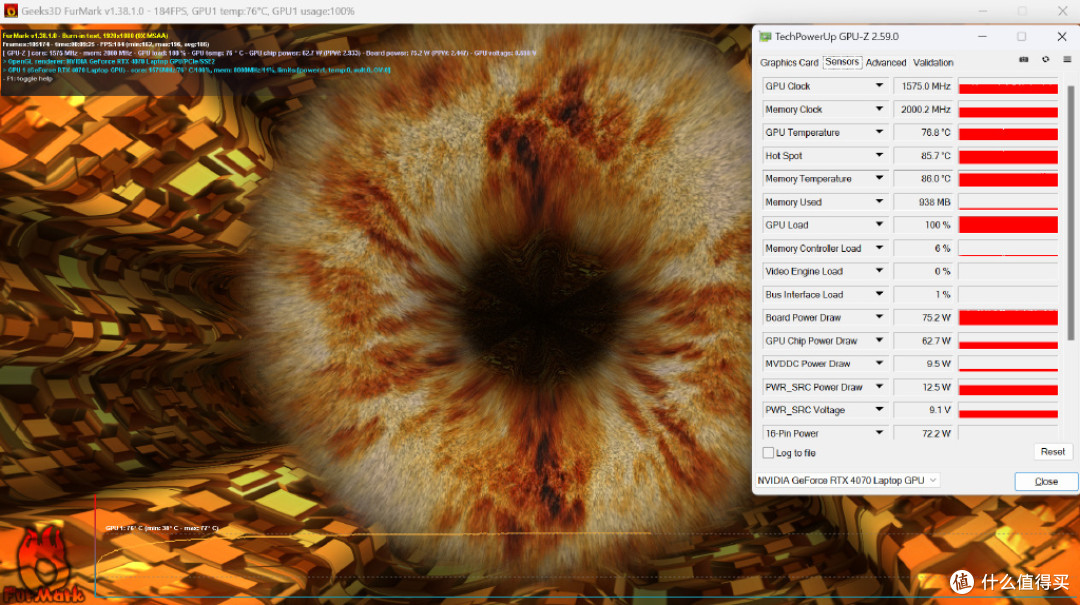Open the GPU Clock sensor dropdown
The image size is (1080, 605).
point(879,86)
